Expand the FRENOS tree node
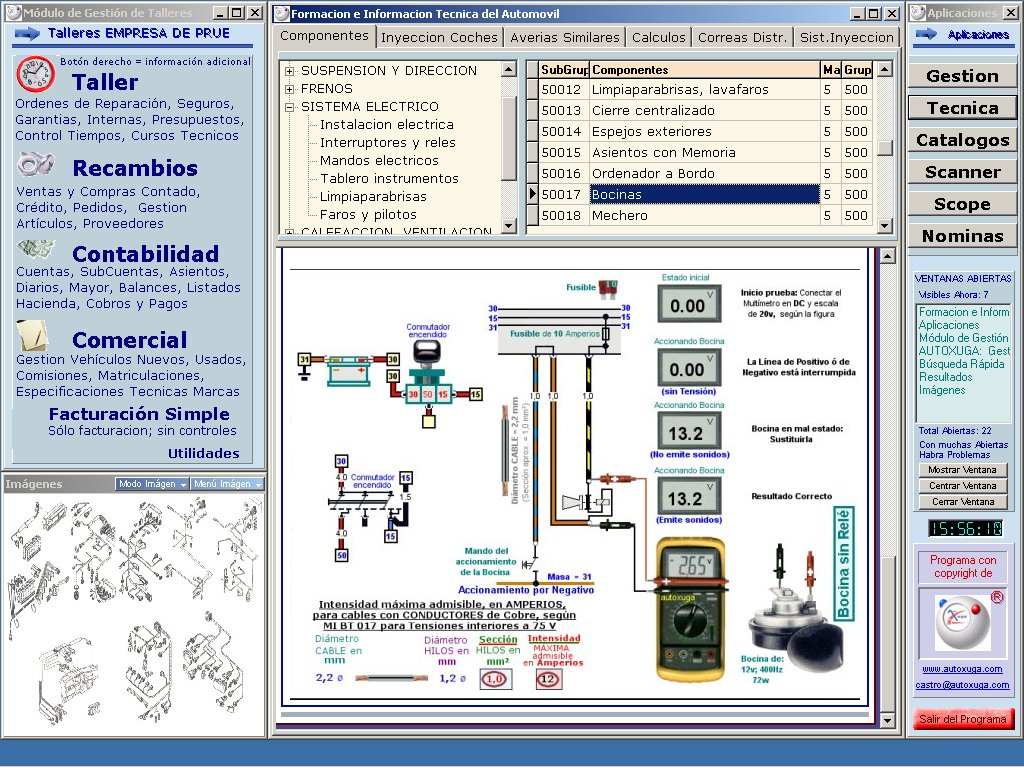The width and height of the screenshot is (1024, 768). [289, 89]
